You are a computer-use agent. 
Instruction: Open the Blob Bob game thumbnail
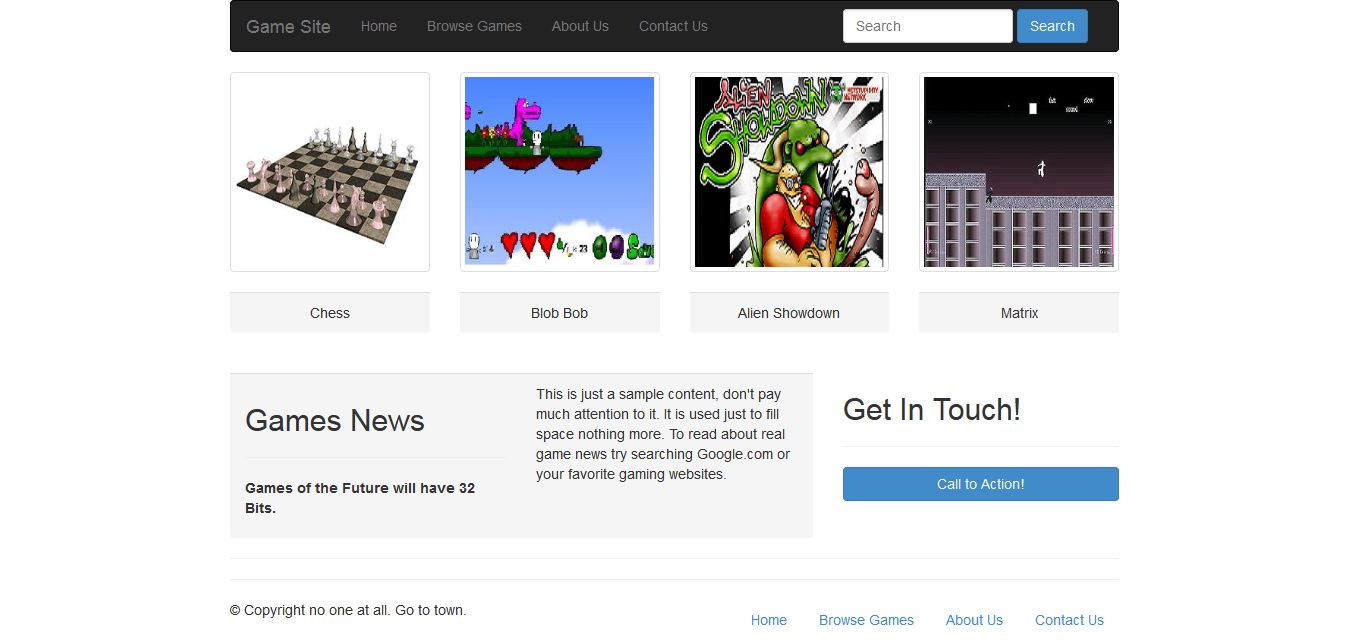point(559,171)
